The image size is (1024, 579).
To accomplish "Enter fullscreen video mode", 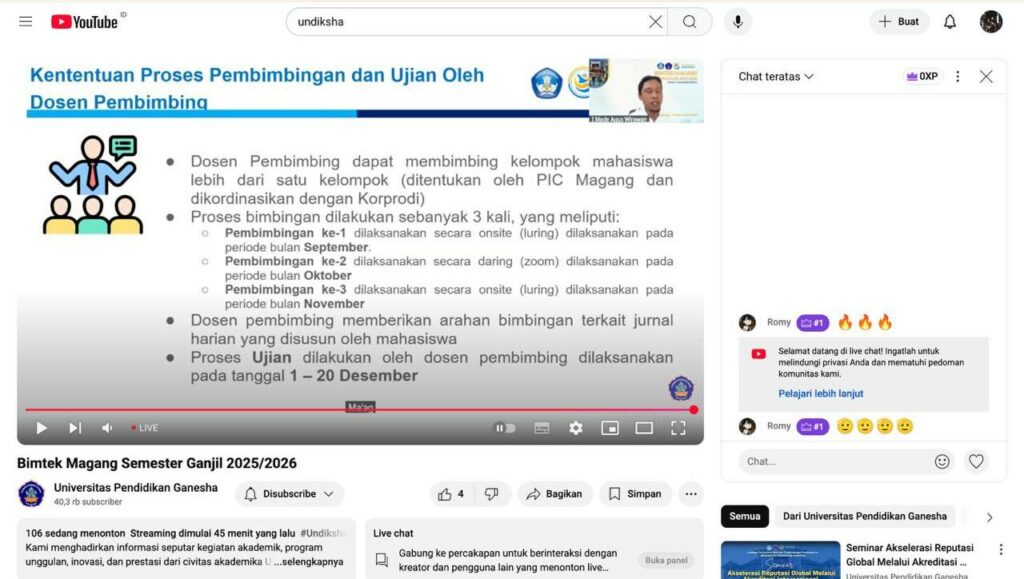I will point(678,428).
